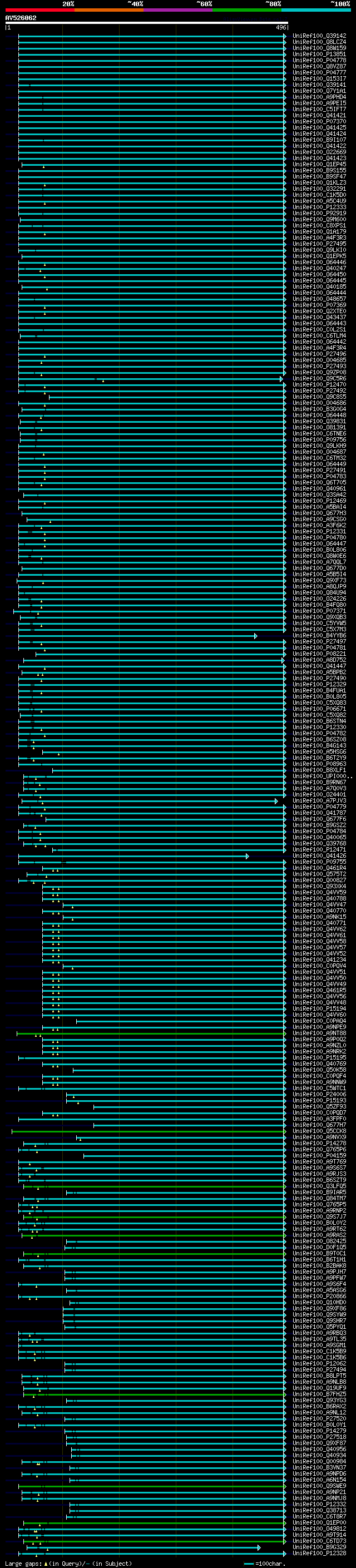Select UniRef100_B8XLF1 entry
The height and width of the screenshot is (1568, 356).
319,770
